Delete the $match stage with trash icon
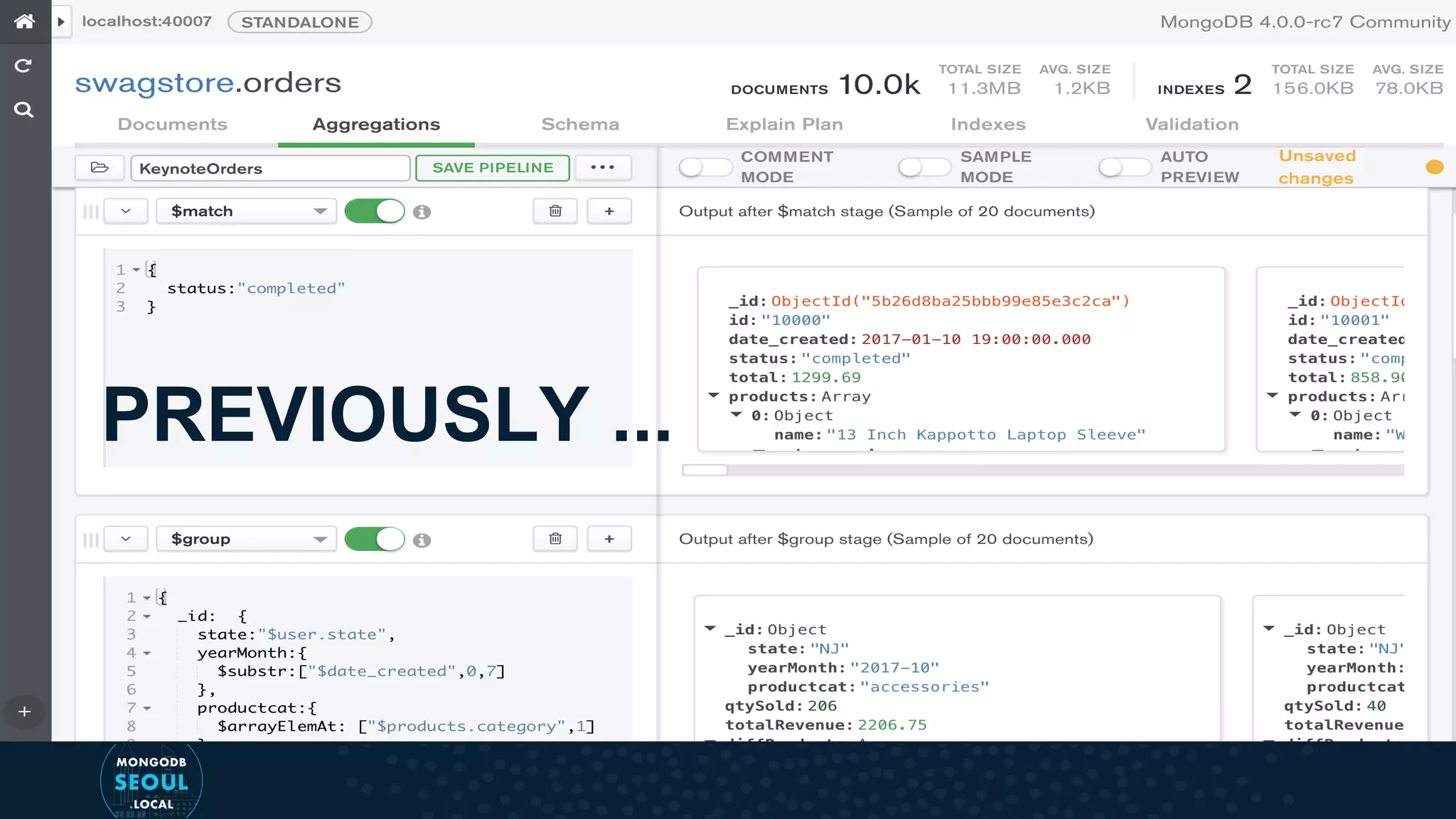This screenshot has width=1456, height=819. pos(555,211)
